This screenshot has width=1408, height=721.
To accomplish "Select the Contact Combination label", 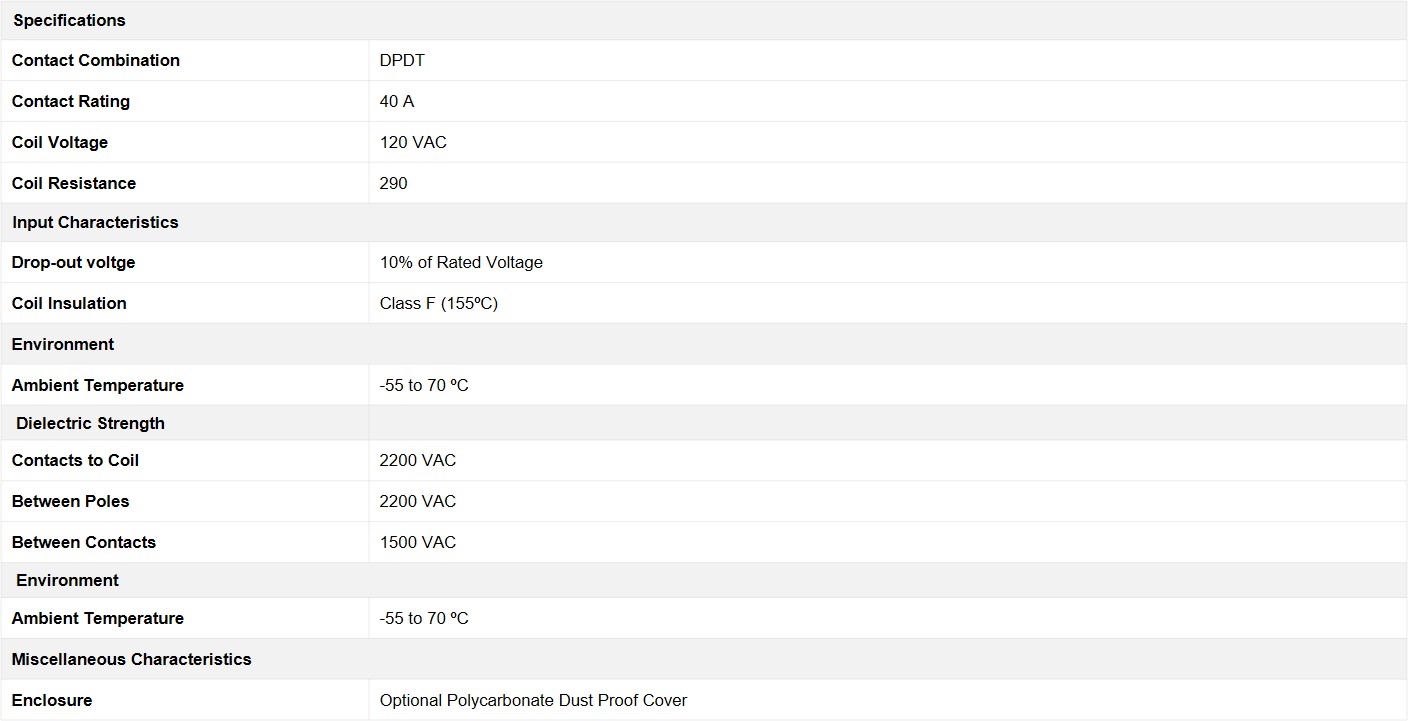I will (x=96, y=60).
